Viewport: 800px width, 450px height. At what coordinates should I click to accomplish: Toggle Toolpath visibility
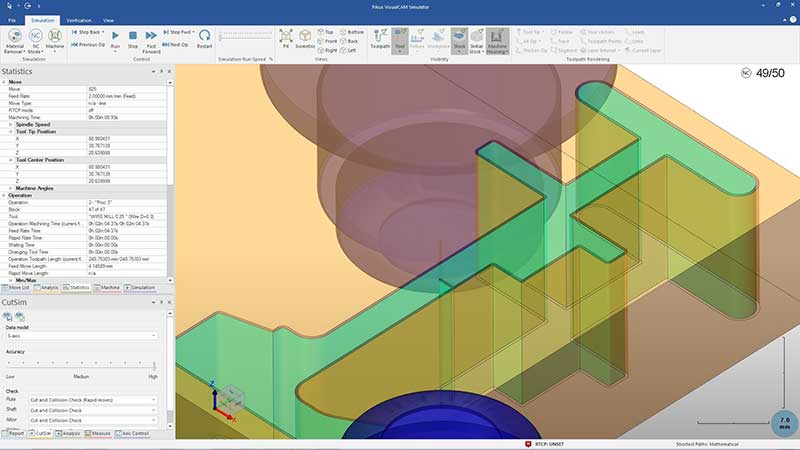[x=380, y=40]
